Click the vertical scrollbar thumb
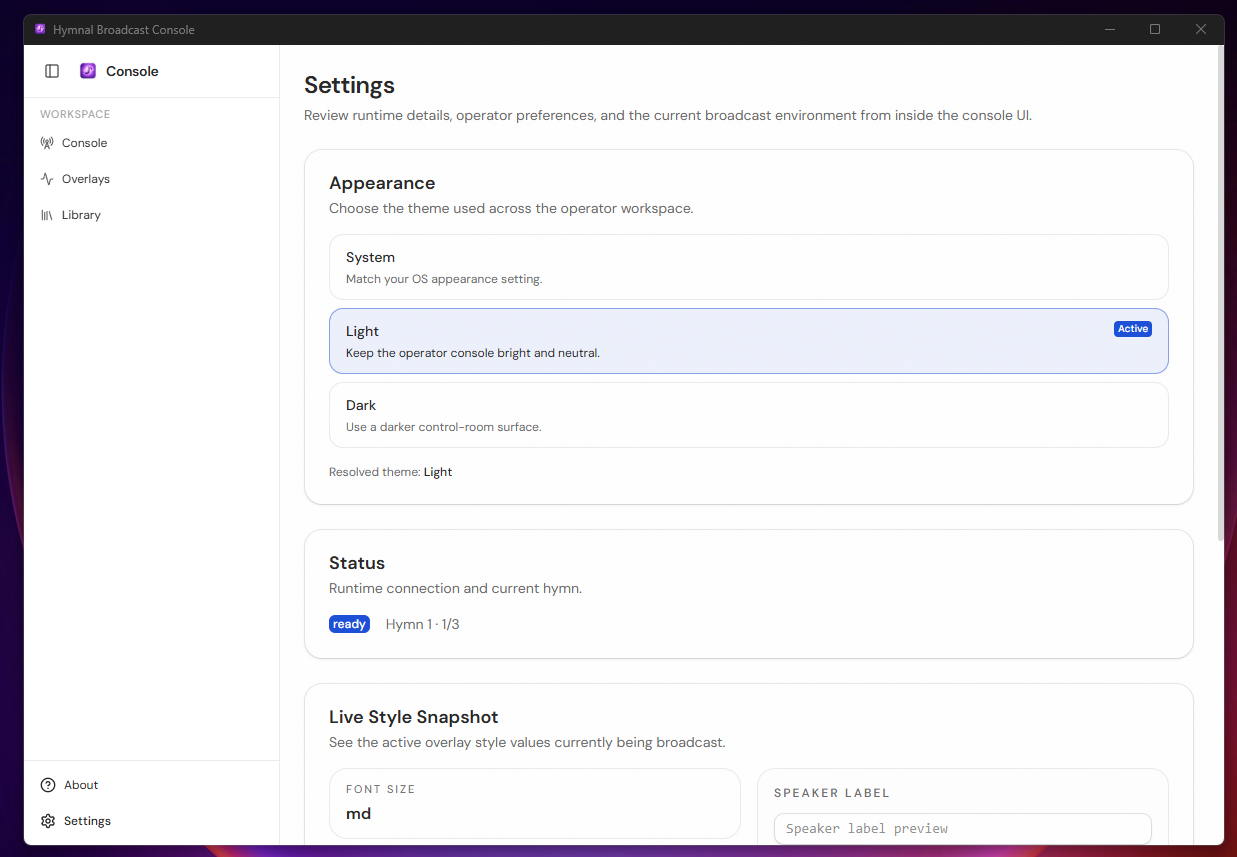This screenshot has height=857, width=1237. (1220, 293)
